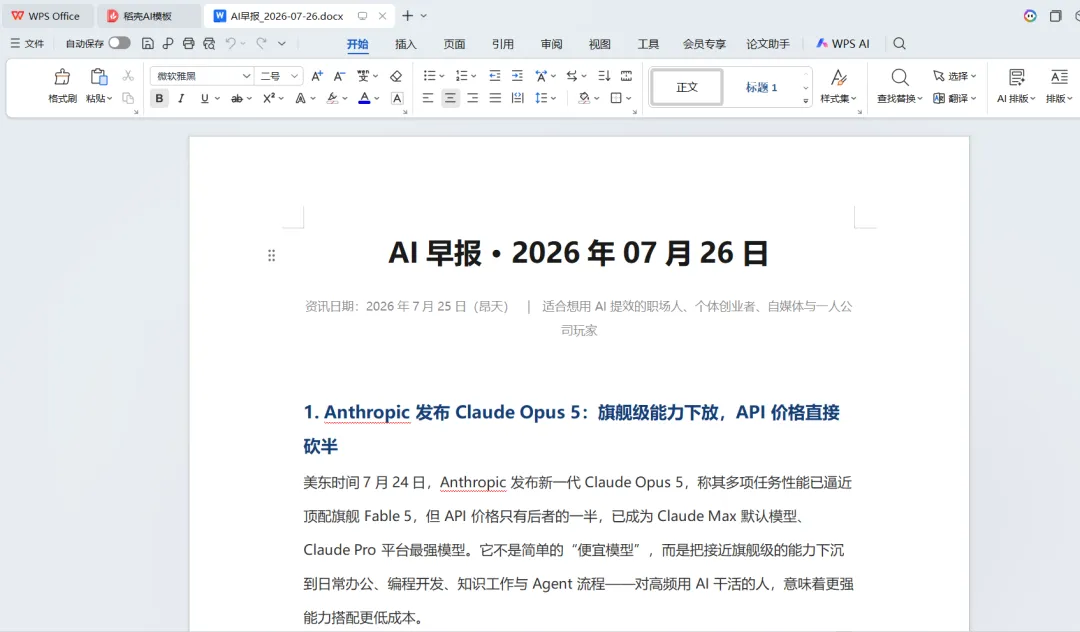Image resolution: width=1080 pixels, height=632 pixels.
Task: Toggle the 自动保存 auto-save switch
Action: 120,43
